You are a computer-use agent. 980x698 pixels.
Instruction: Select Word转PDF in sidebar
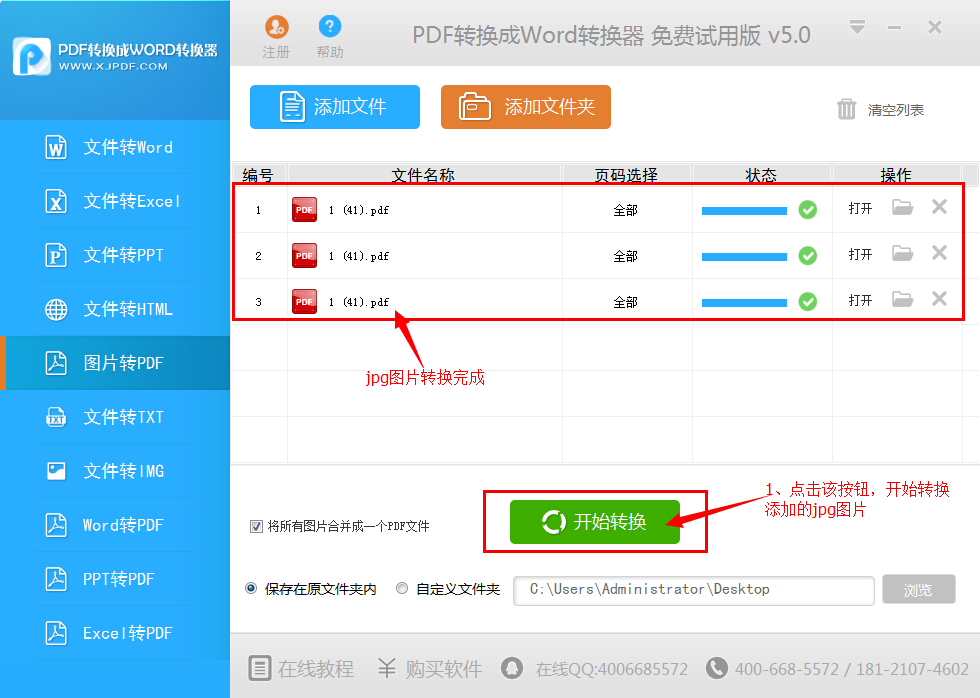tap(115, 525)
